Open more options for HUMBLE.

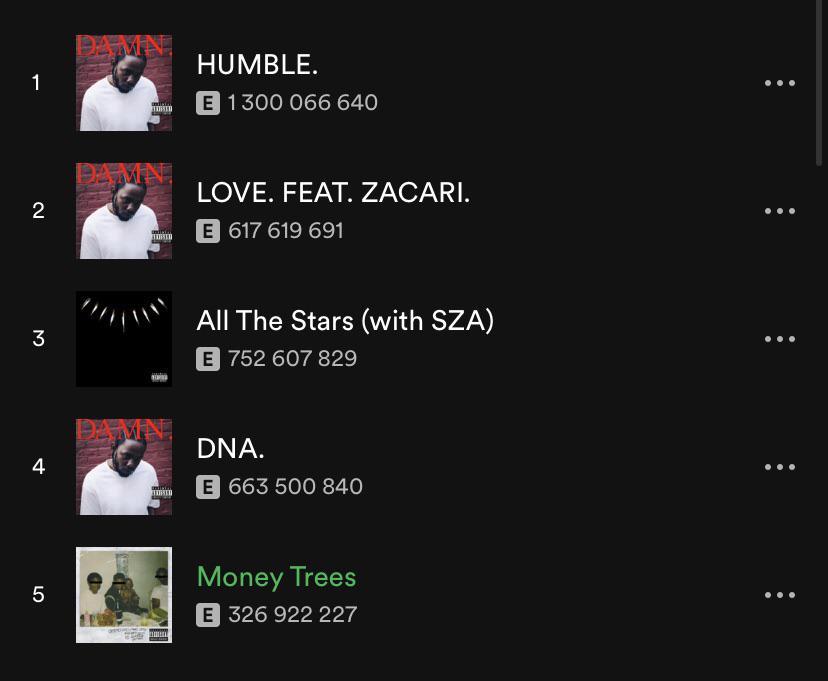pyautogui.click(x=779, y=83)
